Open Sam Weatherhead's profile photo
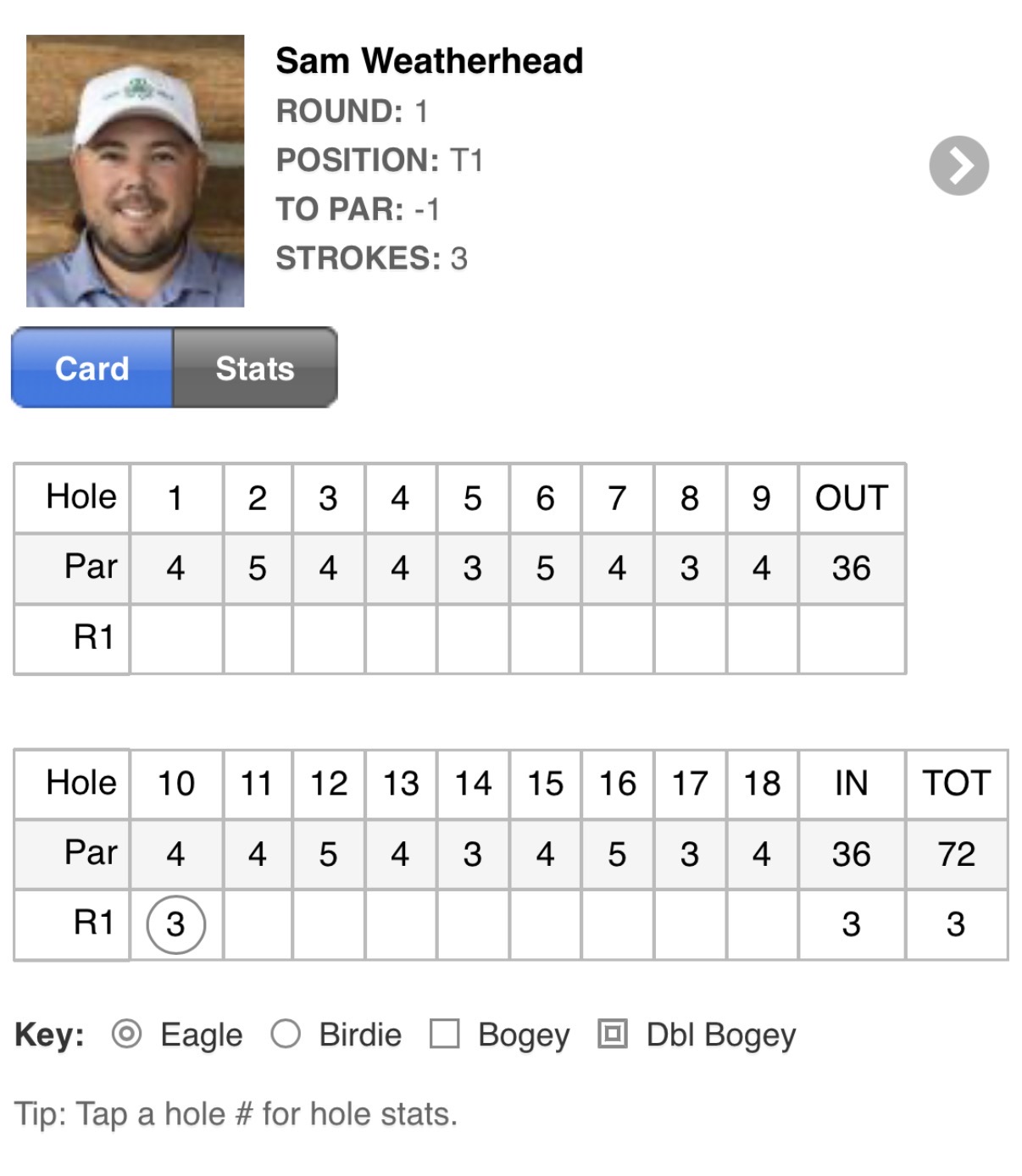The height and width of the screenshot is (1176, 1022). [x=135, y=170]
